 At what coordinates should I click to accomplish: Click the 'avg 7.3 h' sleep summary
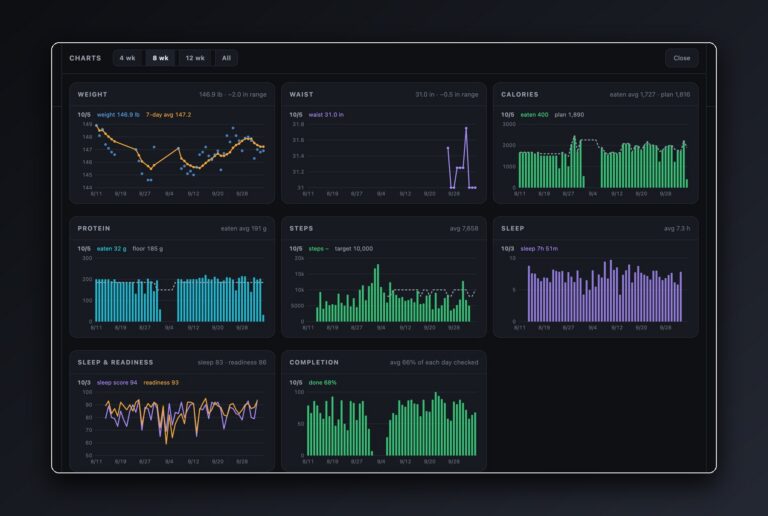[677, 229]
